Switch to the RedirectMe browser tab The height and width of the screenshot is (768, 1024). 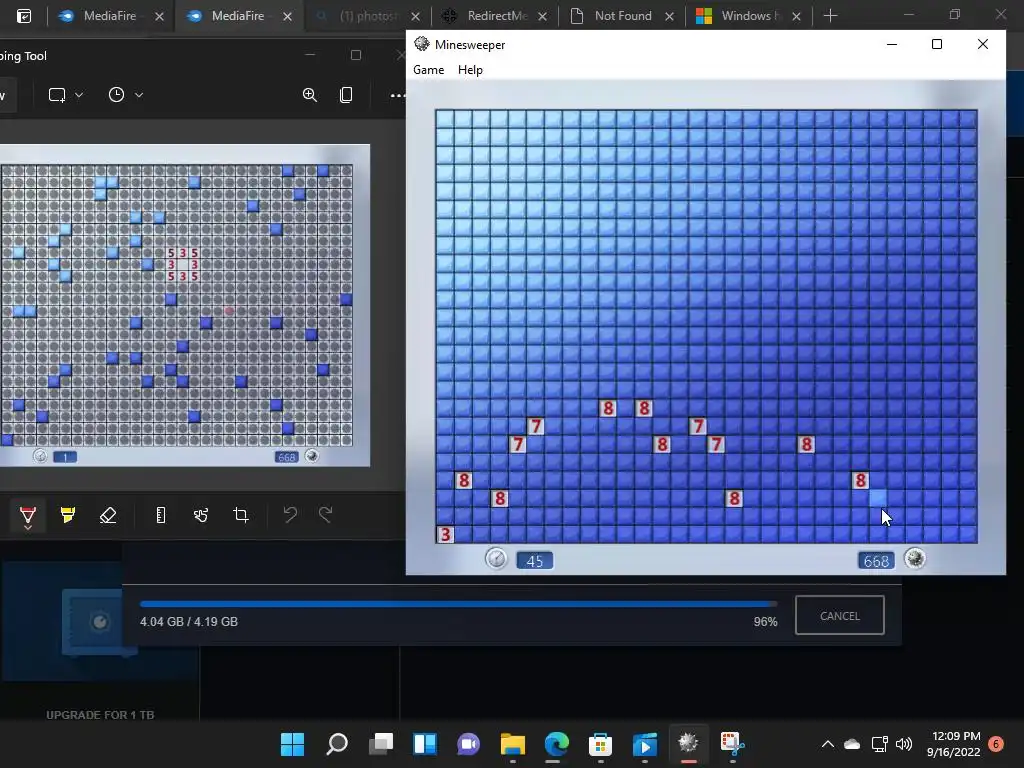497,16
